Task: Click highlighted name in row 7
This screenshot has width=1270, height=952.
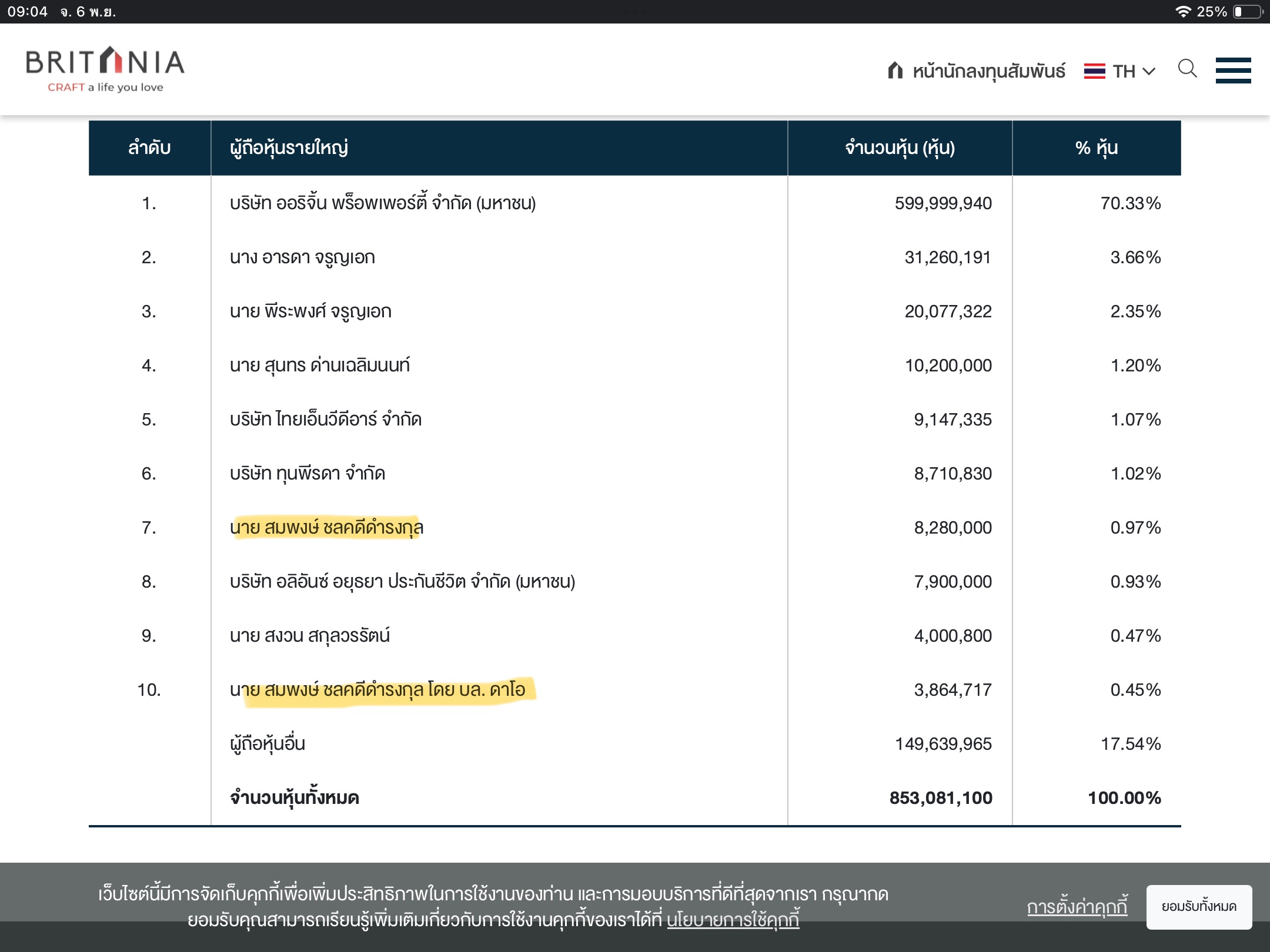Action: [x=326, y=527]
